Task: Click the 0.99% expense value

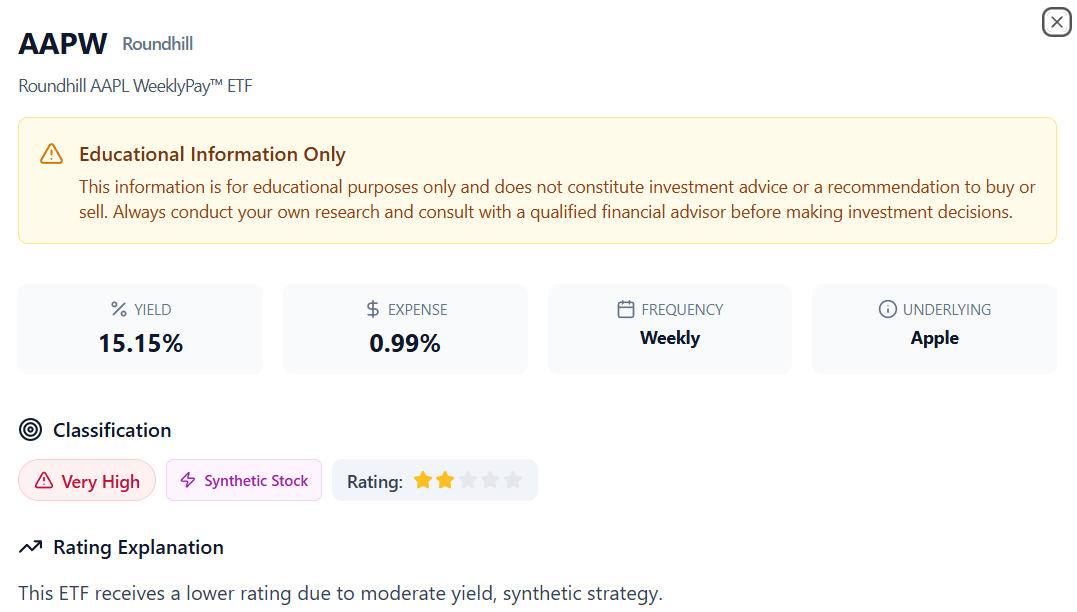Action: coord(405,343)
